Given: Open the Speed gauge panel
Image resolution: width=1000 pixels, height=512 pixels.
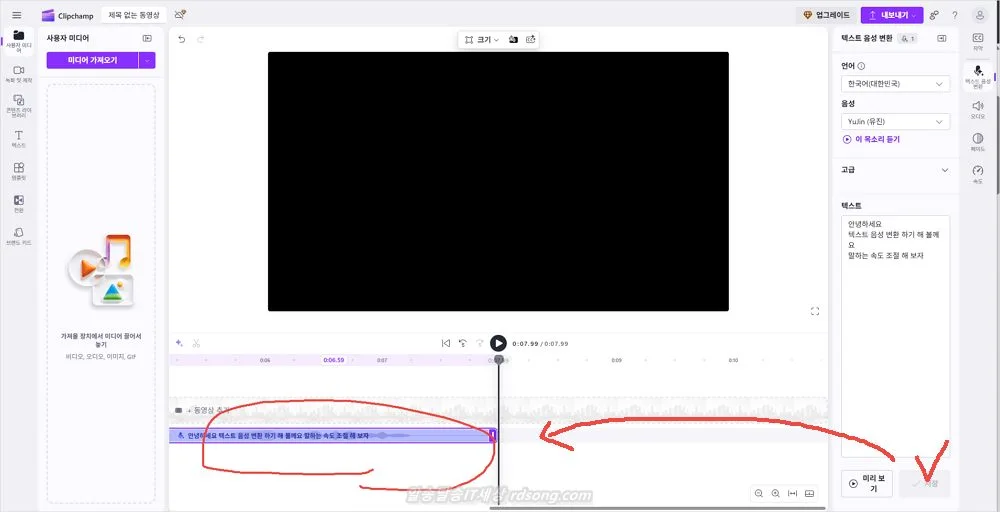Looking at the screenshot, I should [x=978, y=173].
